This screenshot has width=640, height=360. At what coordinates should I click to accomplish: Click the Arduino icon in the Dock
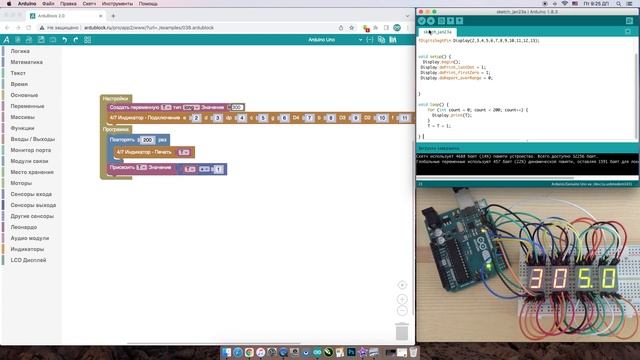317,352
